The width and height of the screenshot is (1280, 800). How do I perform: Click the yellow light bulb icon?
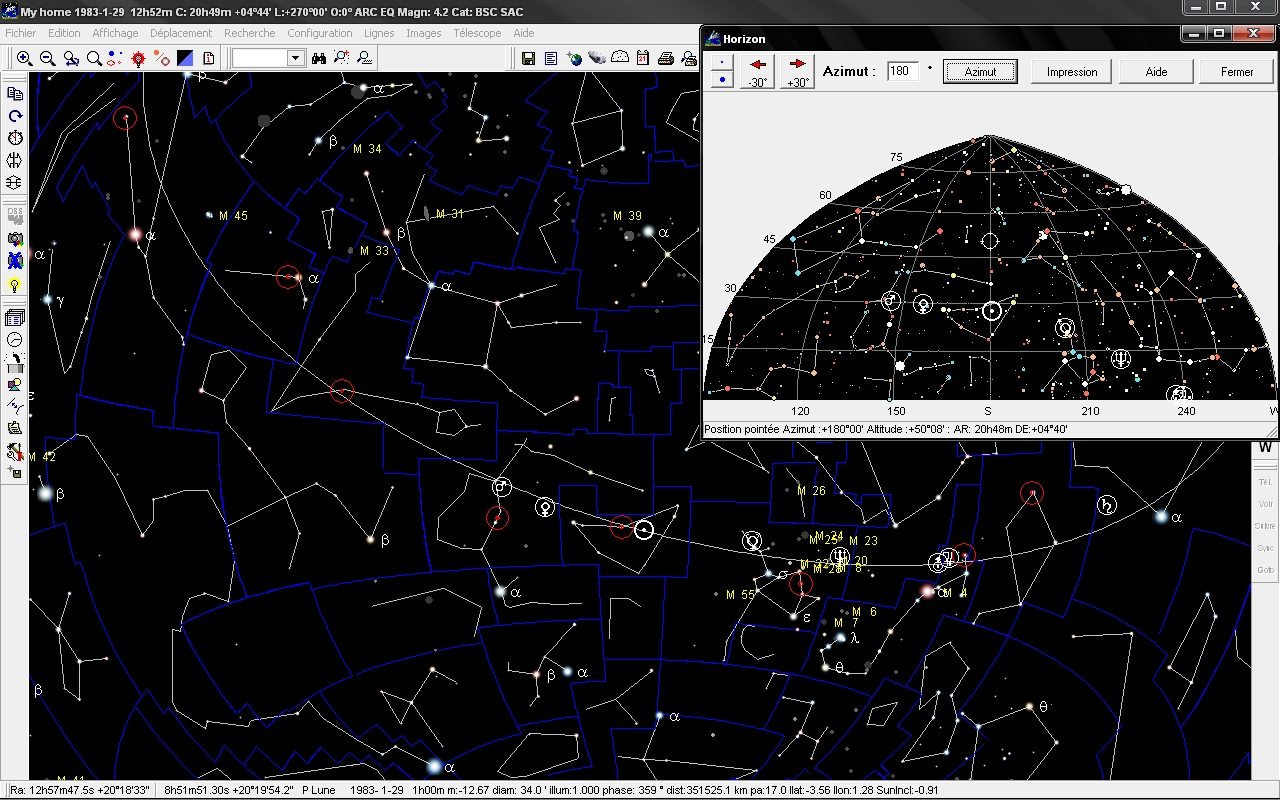(x=15, y=285)
